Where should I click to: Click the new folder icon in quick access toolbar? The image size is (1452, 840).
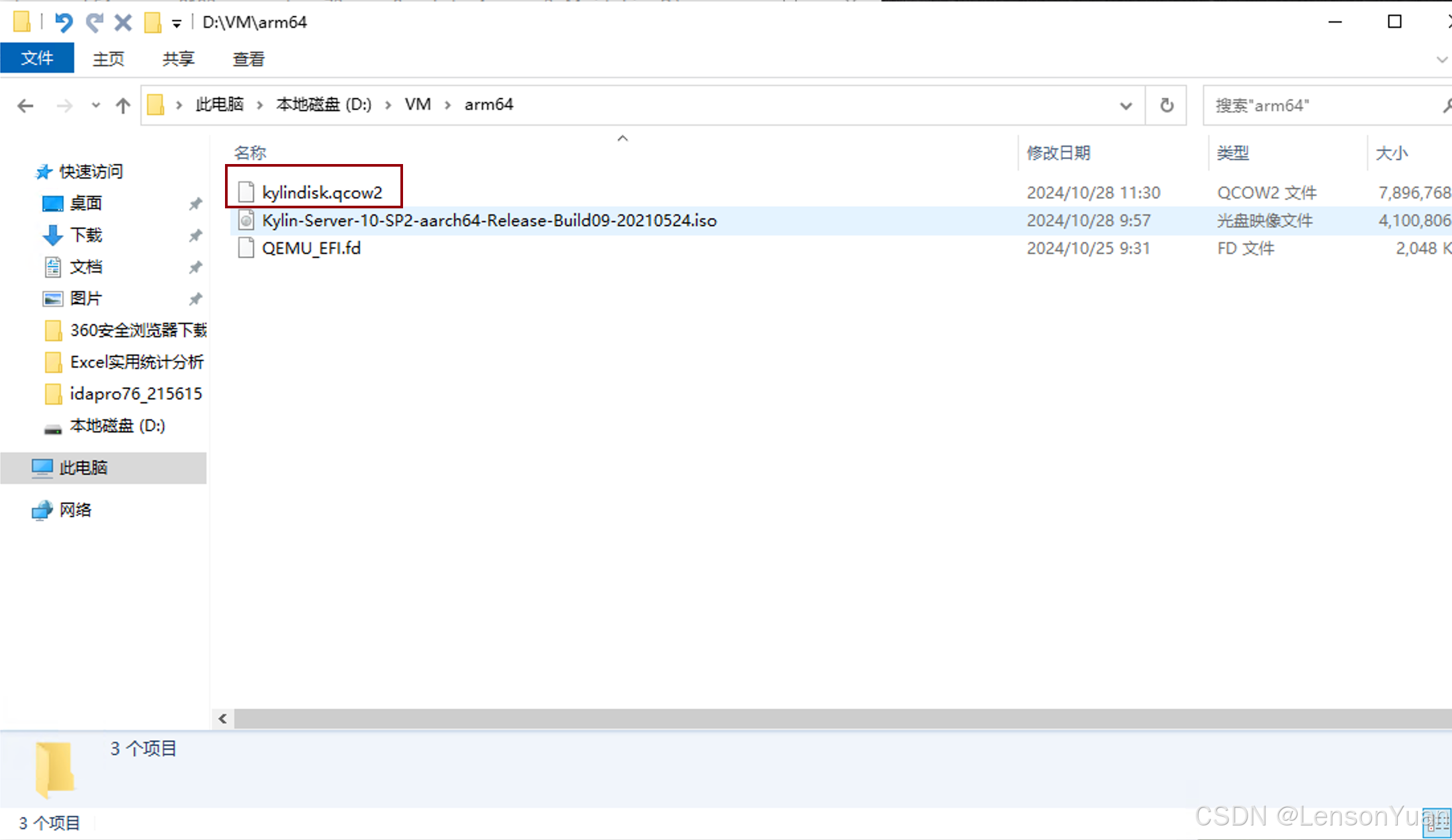click(153, 22)
